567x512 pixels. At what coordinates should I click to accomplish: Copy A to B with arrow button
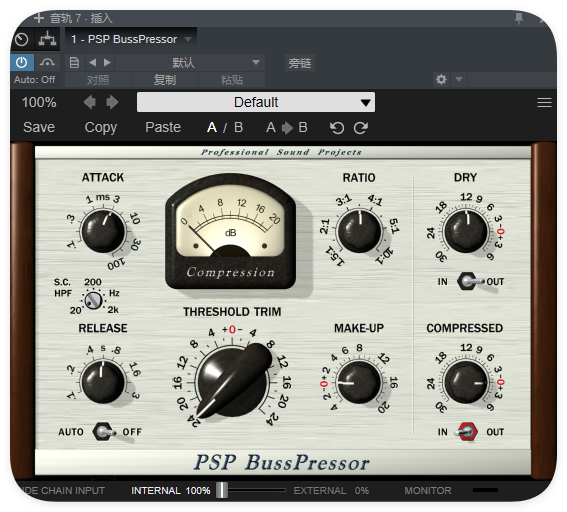[x=287, y=128]
